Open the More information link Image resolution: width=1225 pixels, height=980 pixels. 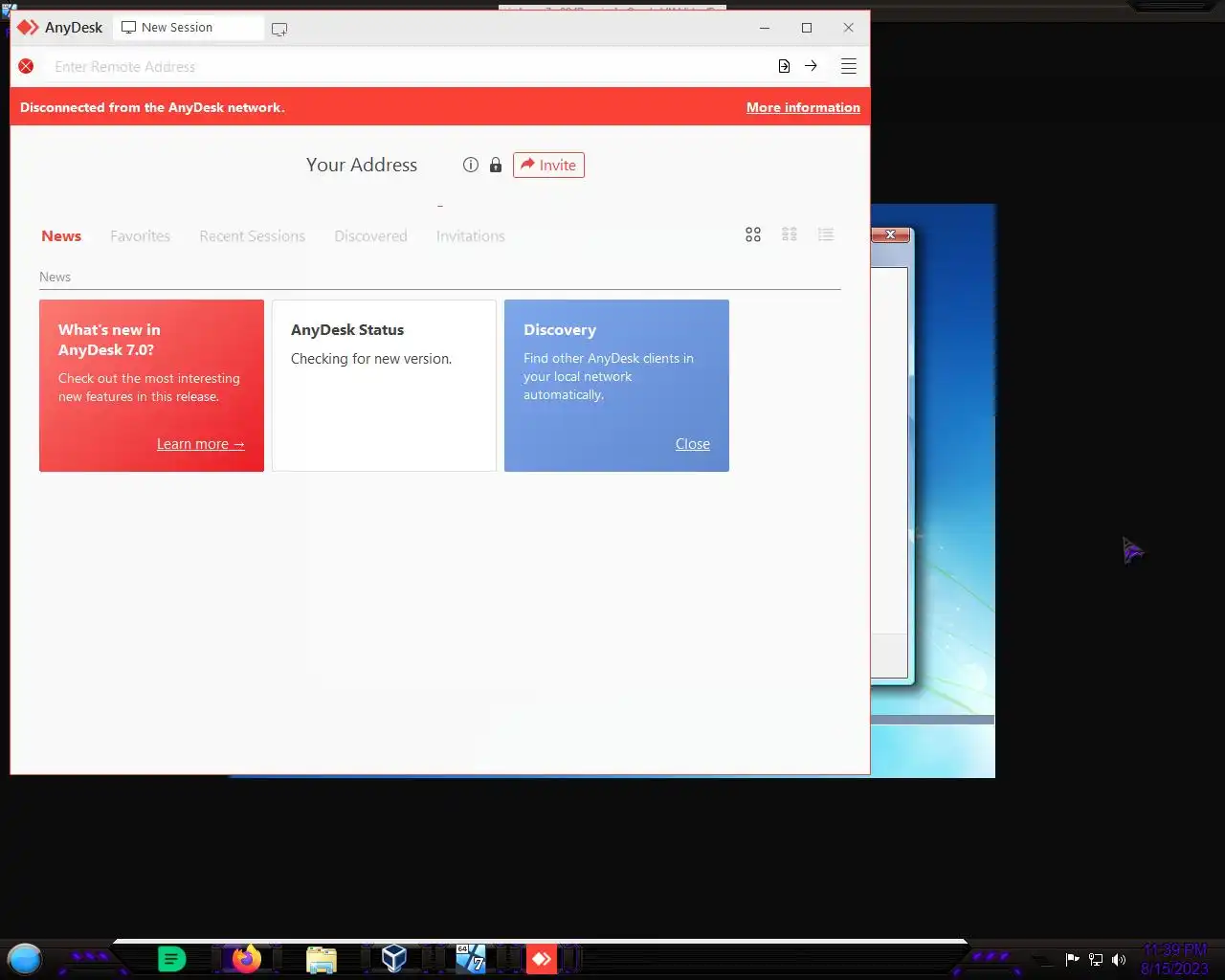(803, 107)
